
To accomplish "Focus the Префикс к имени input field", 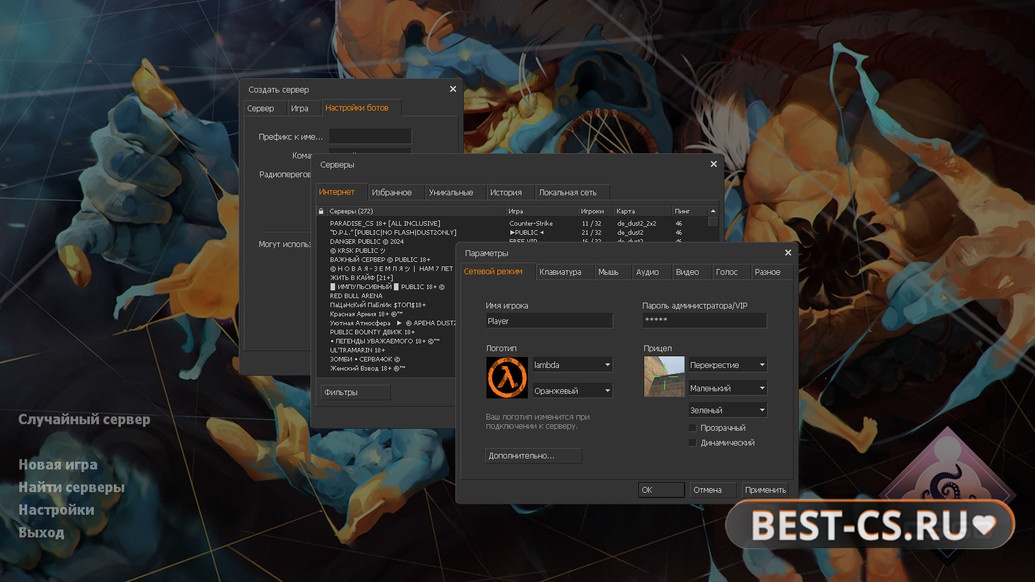I will pos(370,137).
